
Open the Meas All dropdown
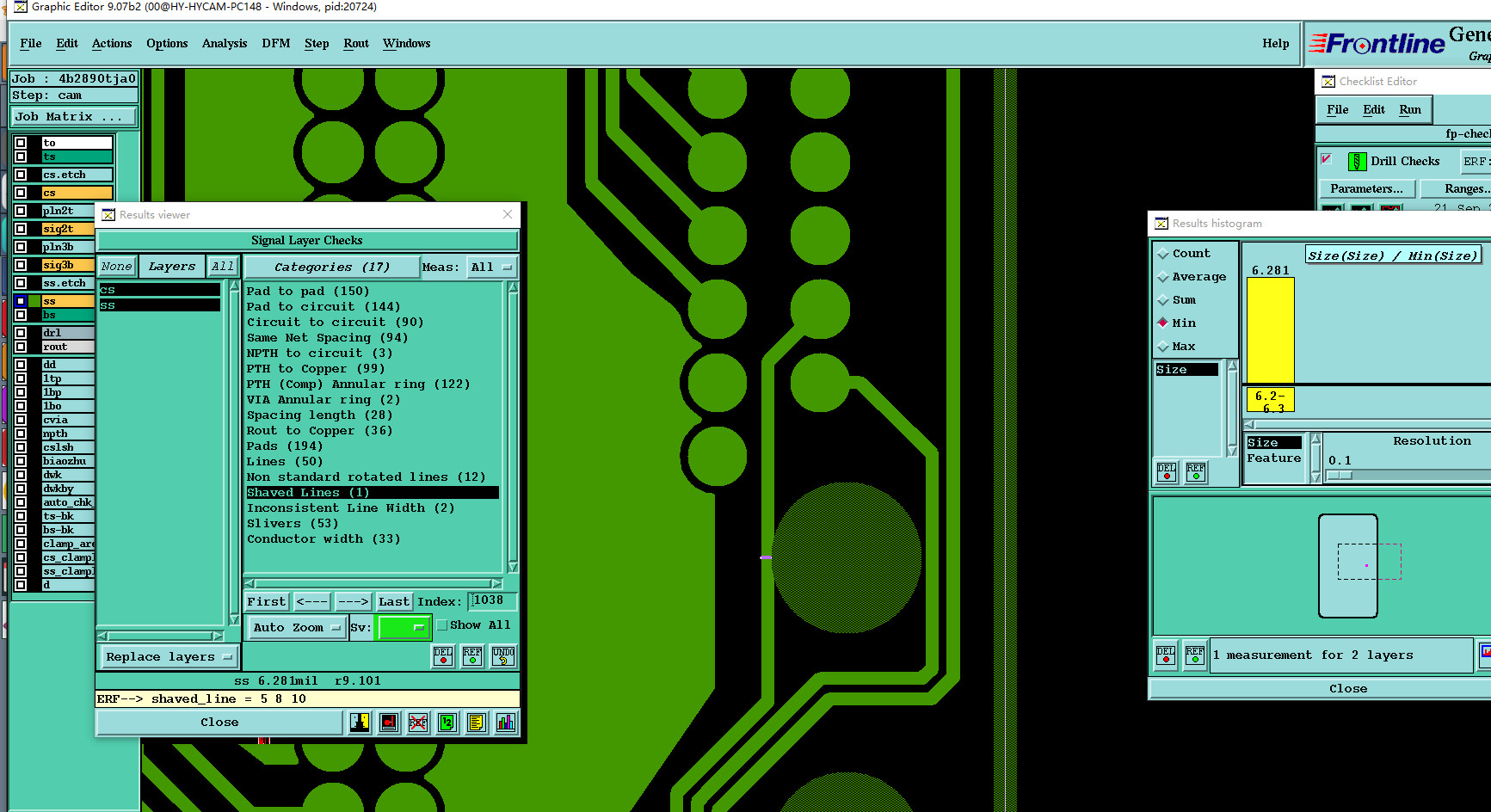pos(491,268)
